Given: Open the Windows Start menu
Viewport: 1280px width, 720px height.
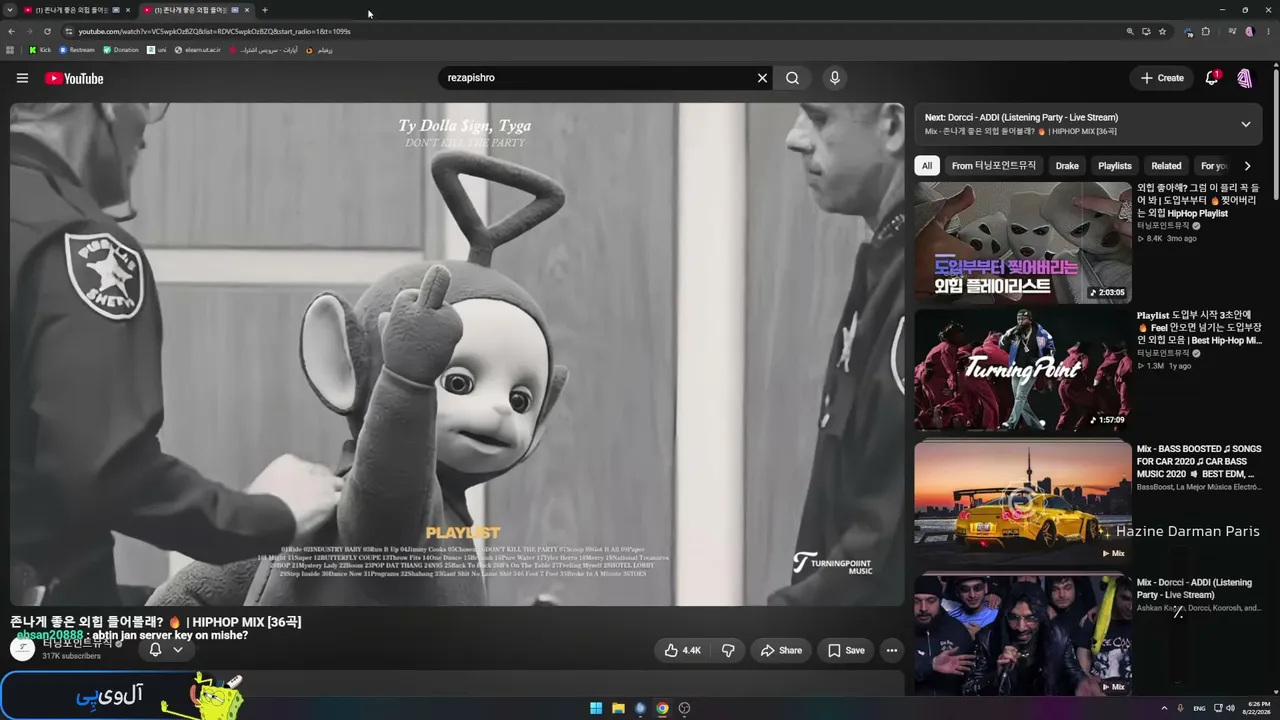Looking at the screenshot, I should 596,708.
